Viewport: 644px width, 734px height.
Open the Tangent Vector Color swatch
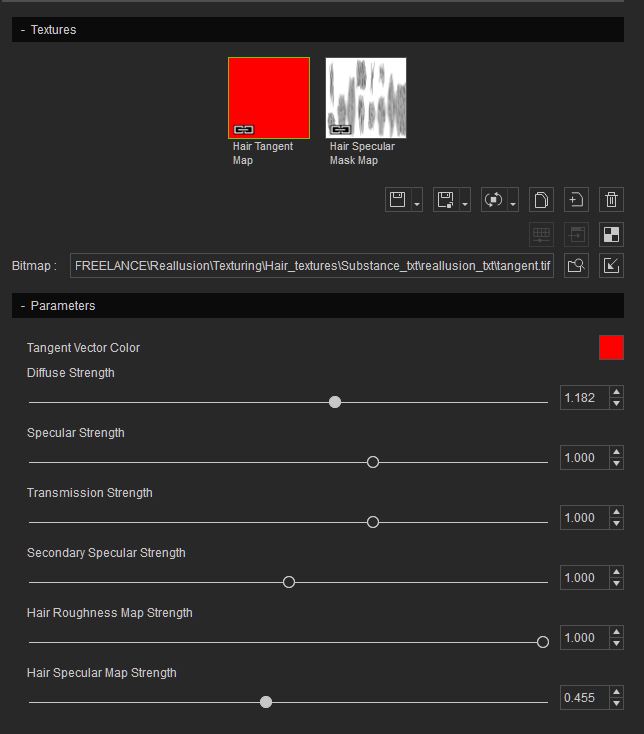point(611,348)
